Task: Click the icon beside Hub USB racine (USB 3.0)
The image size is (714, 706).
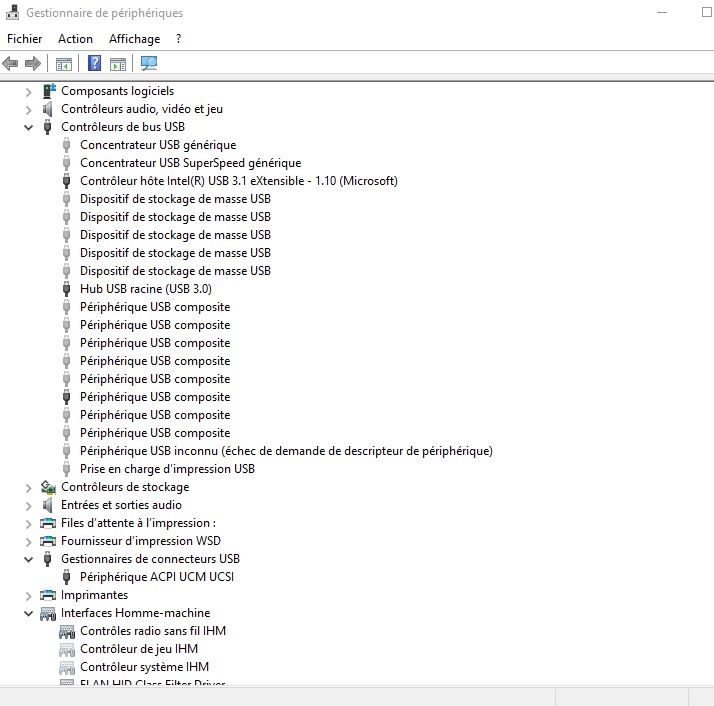Action: tap(66, 289)
